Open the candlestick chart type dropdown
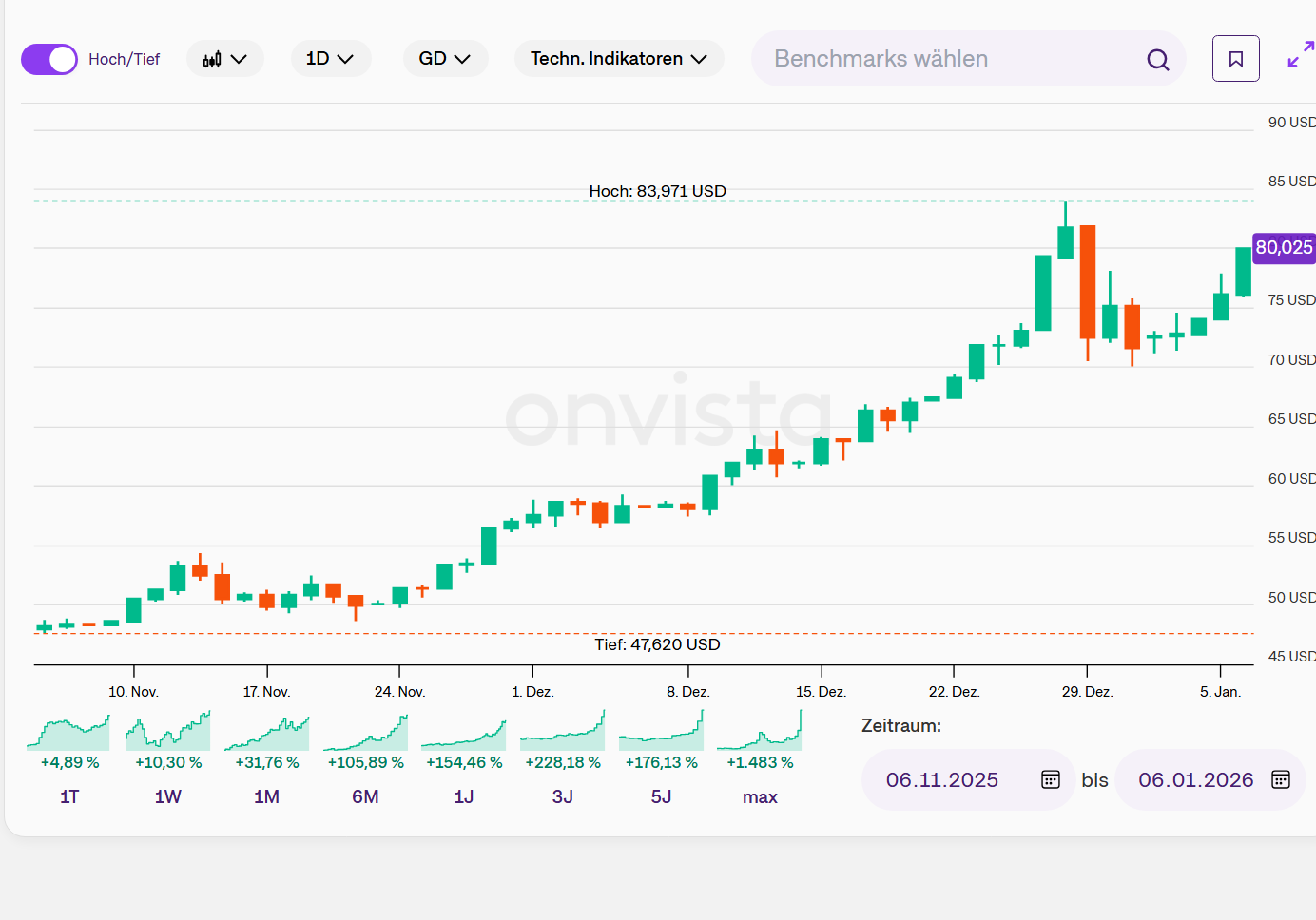Screen dimensions: 1316x920 coord(224,59)
